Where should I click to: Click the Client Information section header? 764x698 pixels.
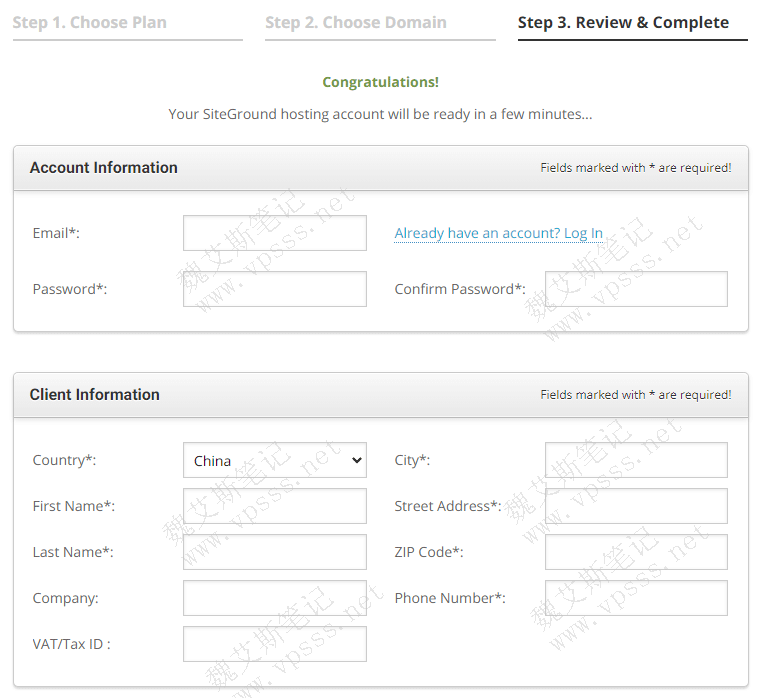[x=95, y=395]
